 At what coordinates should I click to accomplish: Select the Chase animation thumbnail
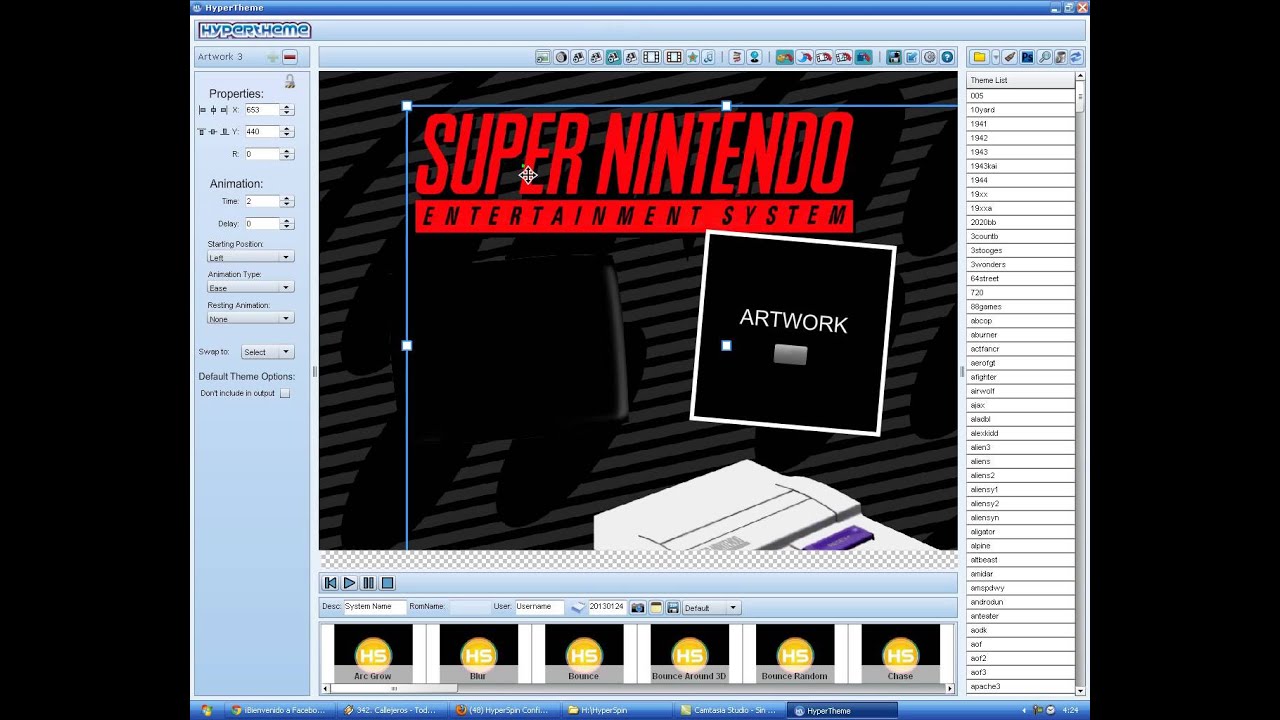[900, 653]
